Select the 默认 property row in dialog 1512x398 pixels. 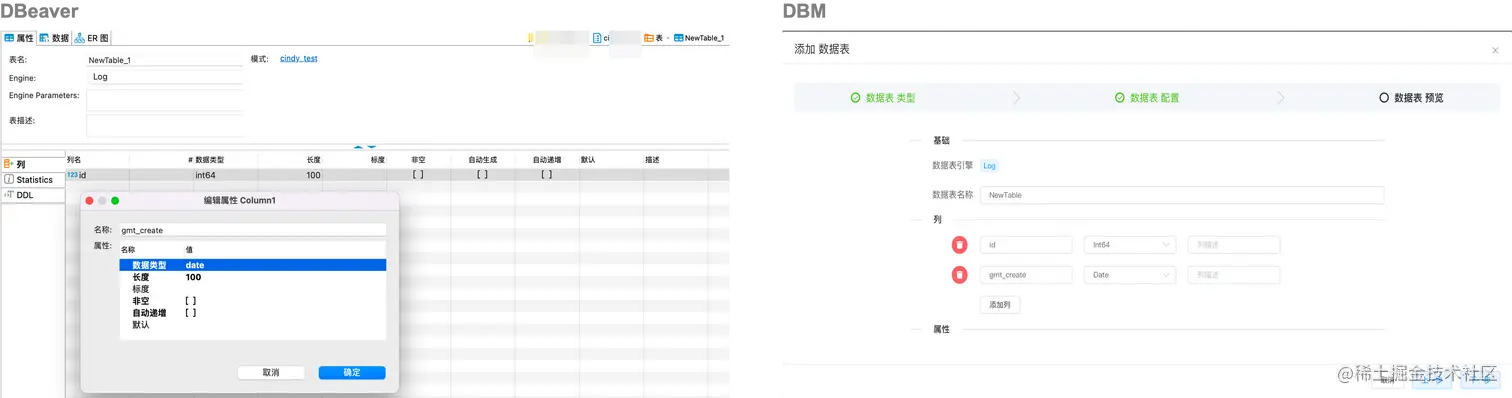(x=253, y=325)
